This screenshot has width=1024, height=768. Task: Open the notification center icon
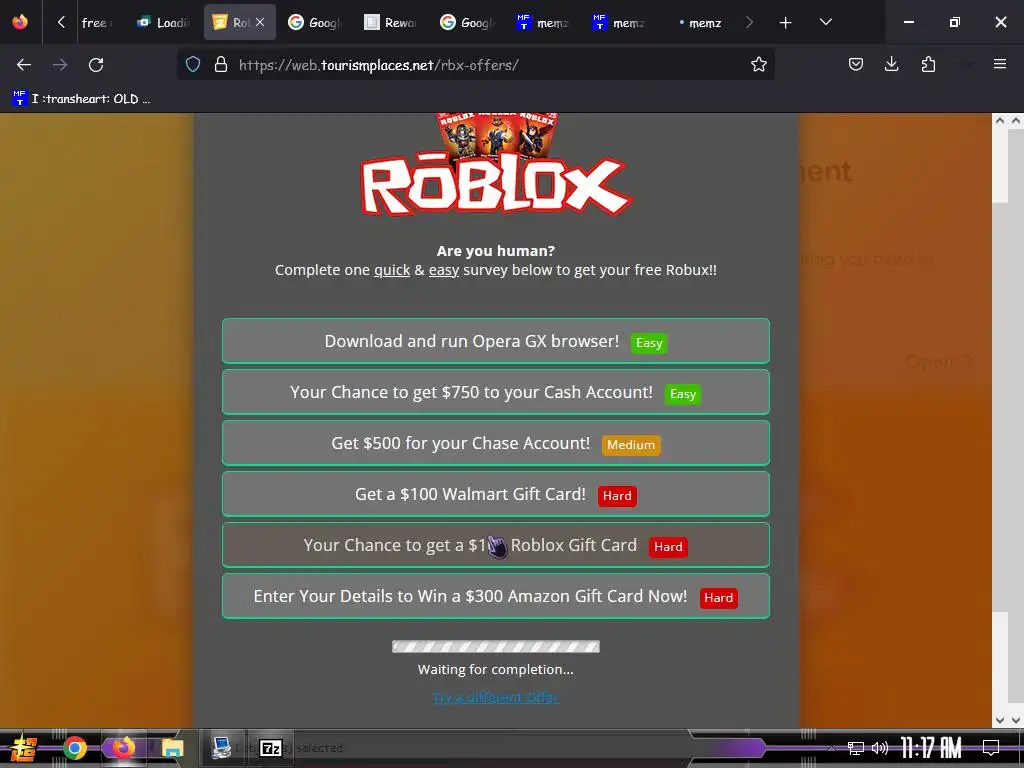pyautogui.click(x=991, y=748)
